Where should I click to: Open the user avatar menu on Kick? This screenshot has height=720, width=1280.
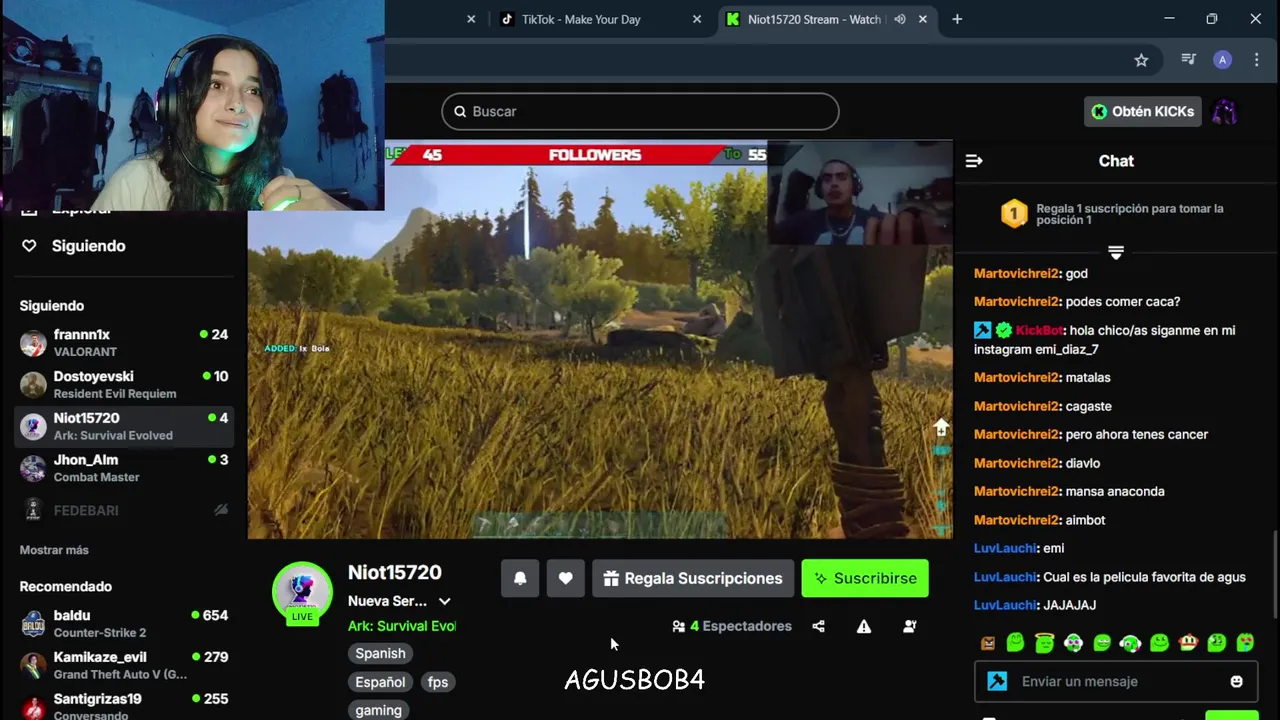click(x=1225, y=111)
